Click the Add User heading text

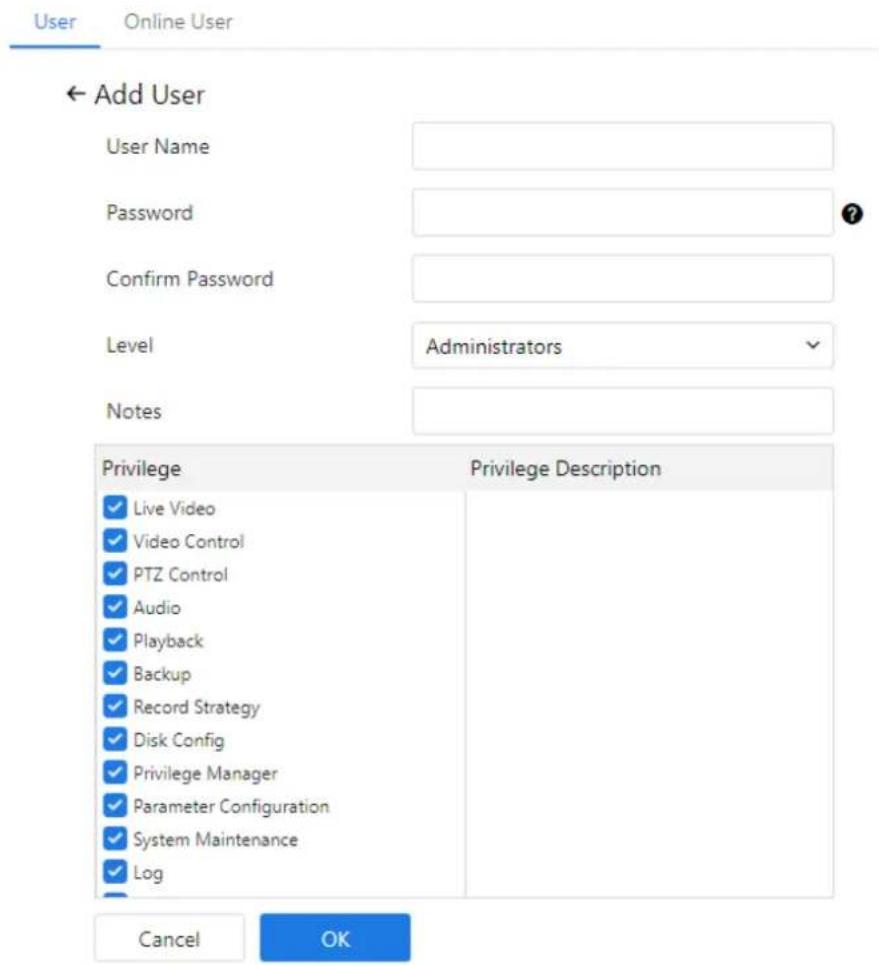tap(150, 94)
